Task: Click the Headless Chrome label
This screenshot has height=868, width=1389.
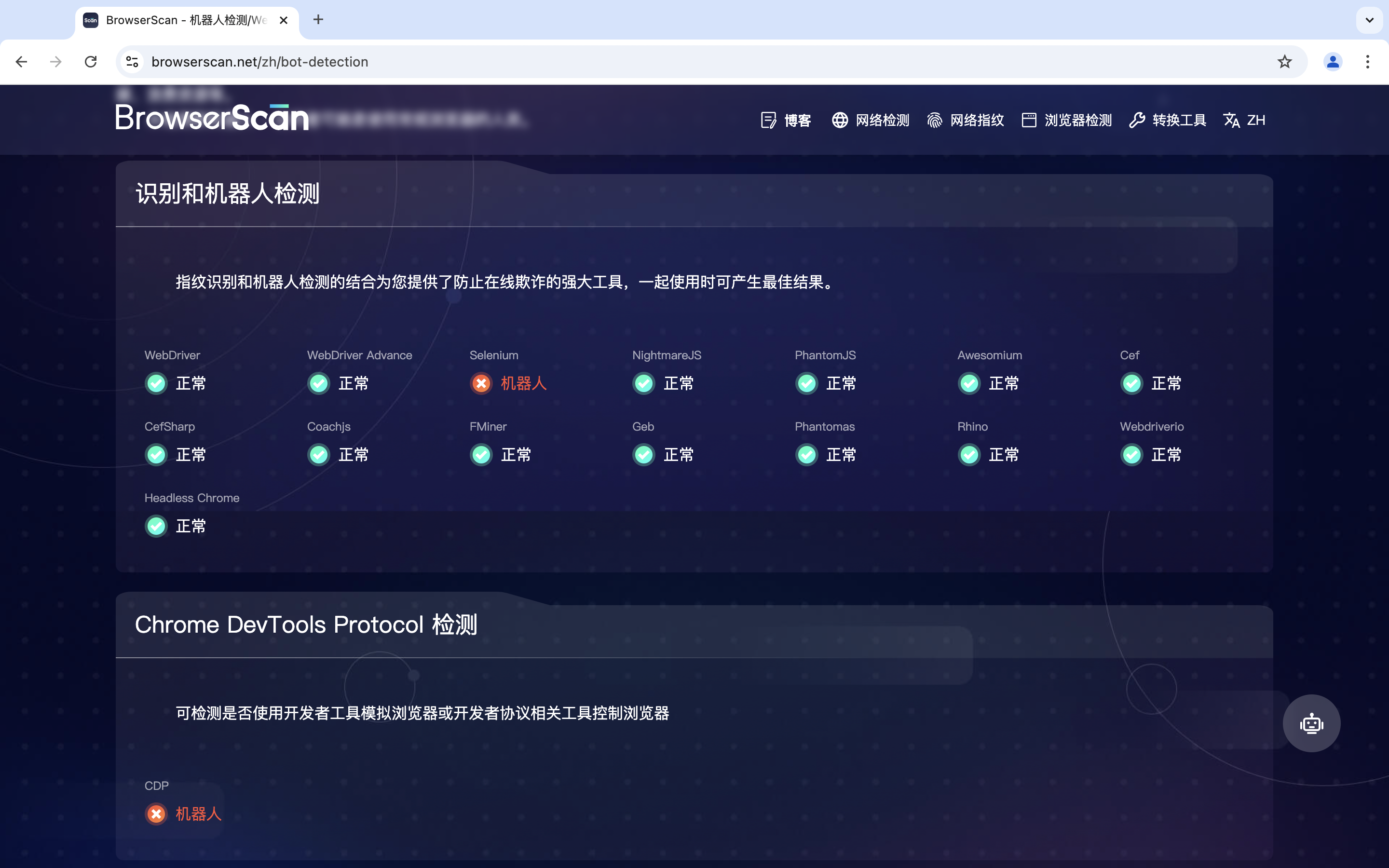Action: tap(191, 498)
